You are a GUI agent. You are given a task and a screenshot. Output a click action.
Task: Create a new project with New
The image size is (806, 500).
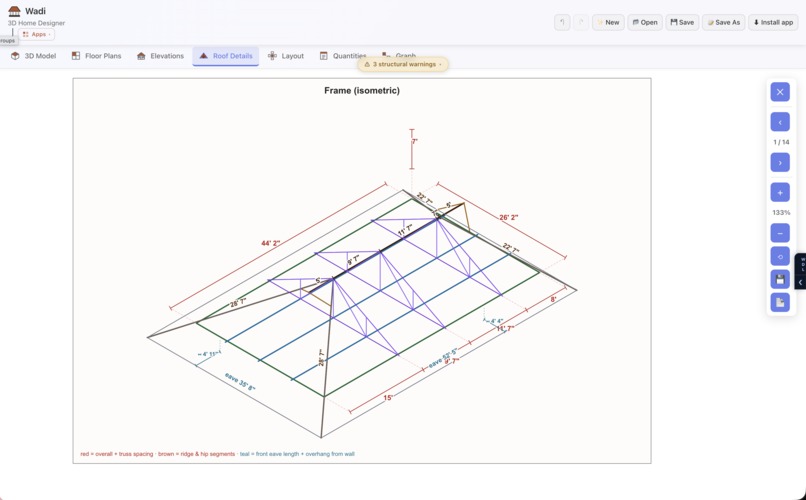pos(608,22)
